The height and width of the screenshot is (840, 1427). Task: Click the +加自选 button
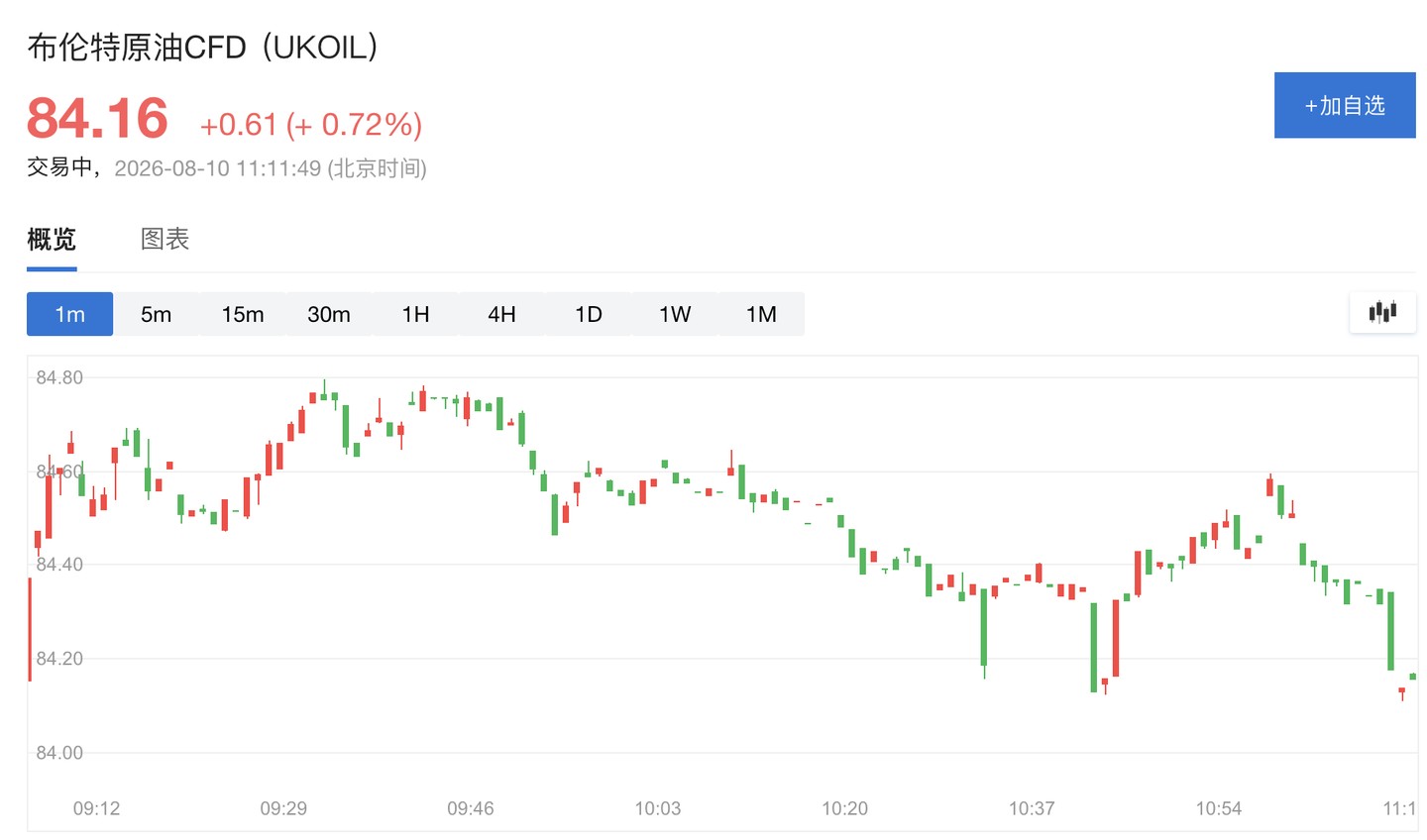coord(1345,105)
